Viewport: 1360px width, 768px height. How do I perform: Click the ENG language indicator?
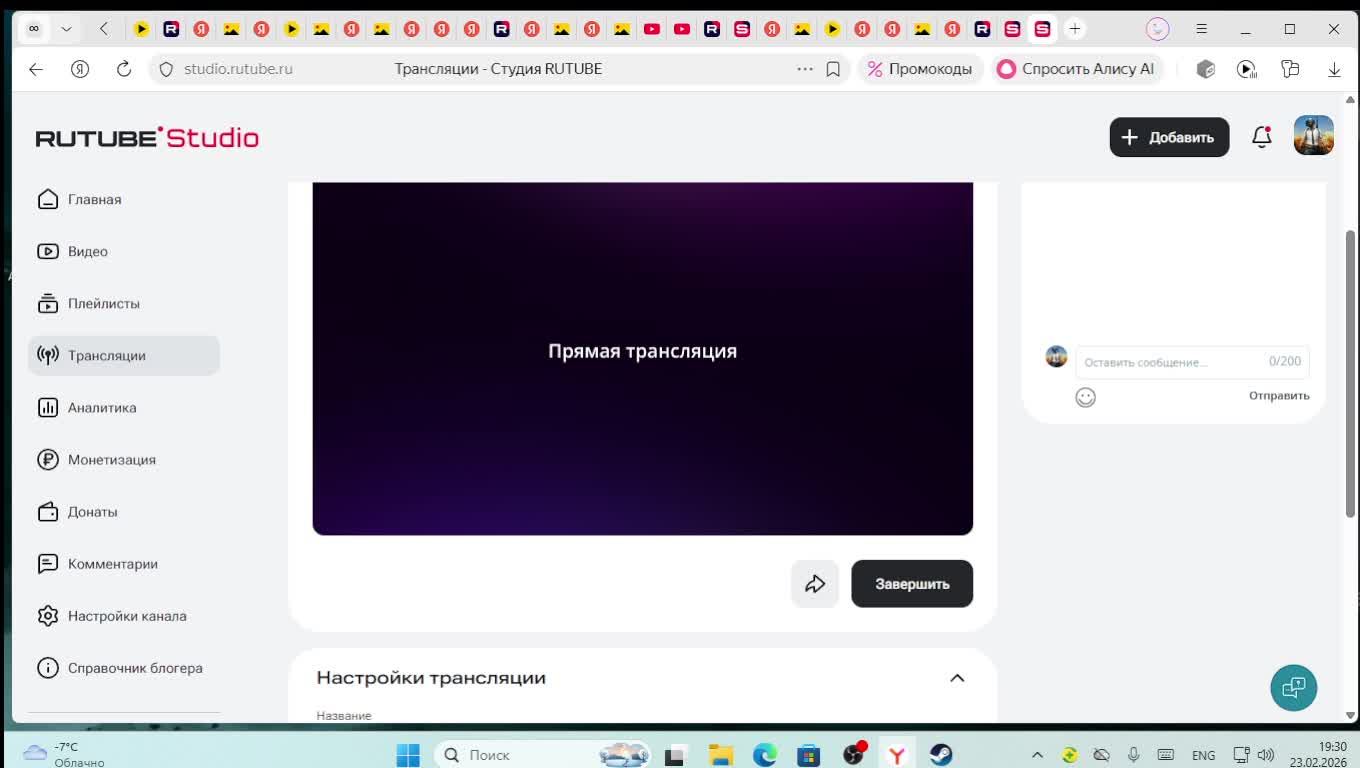[x=1204, y=755]
